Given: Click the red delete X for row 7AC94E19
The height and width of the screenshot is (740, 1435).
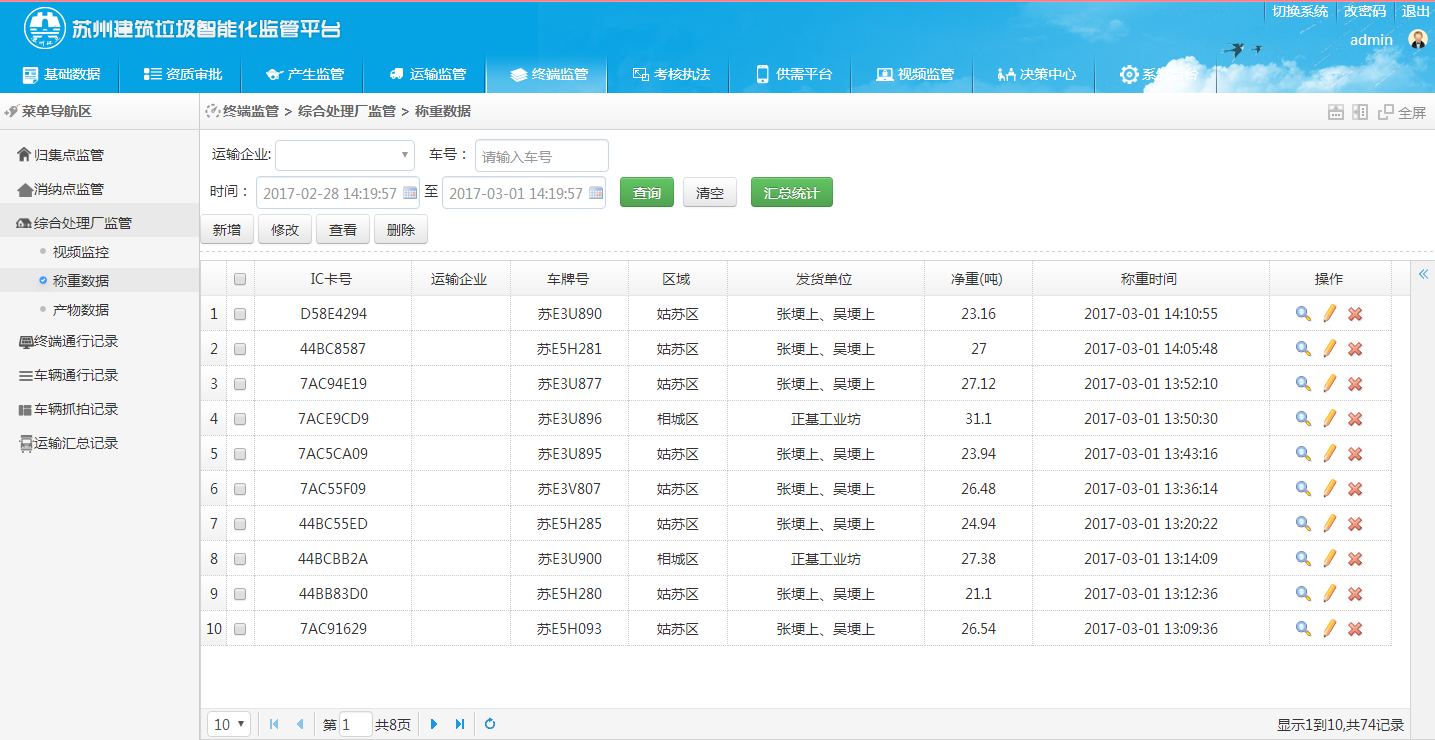Looking at the screenshot, I should tap(1355, 384).
